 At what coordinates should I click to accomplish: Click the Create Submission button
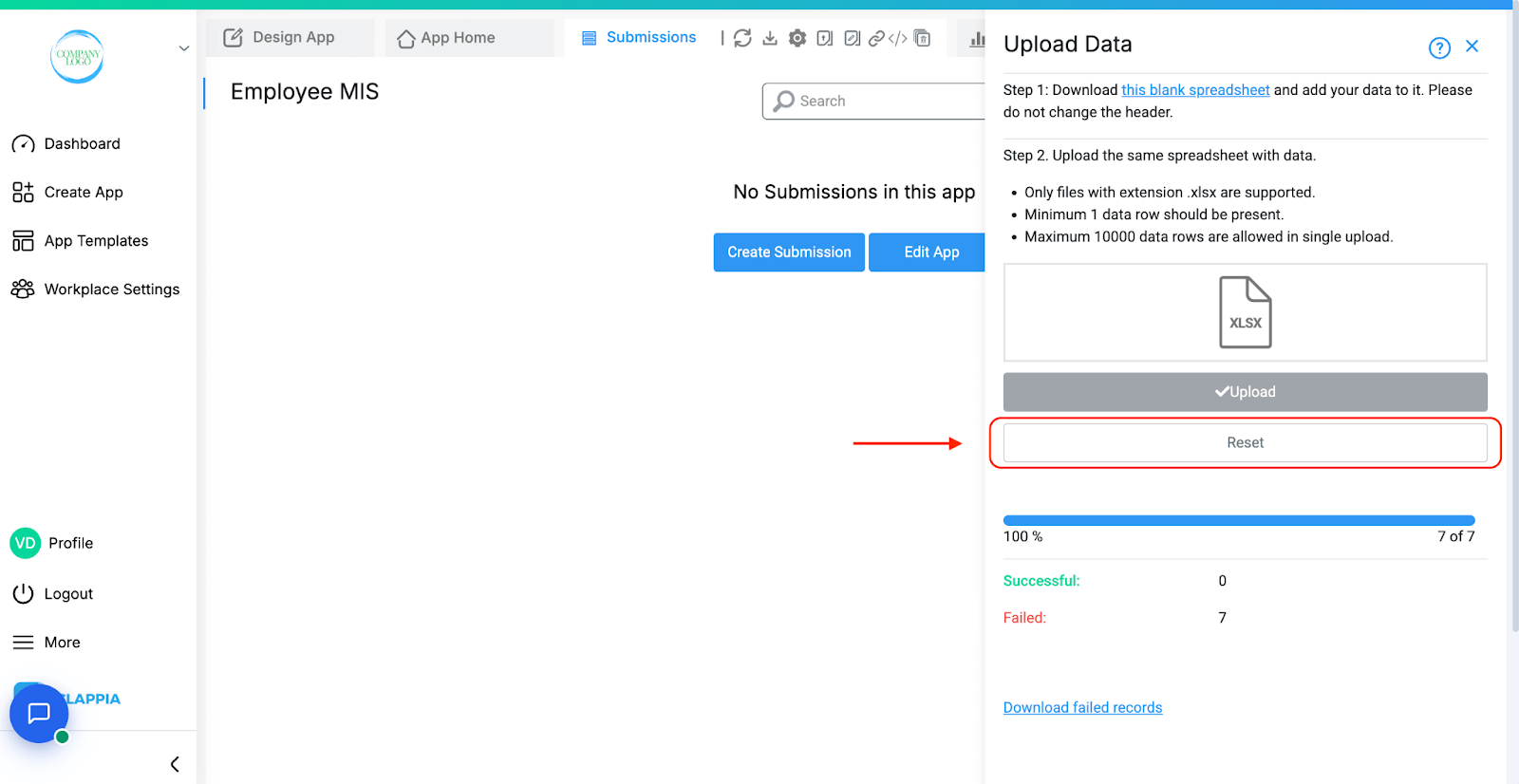[x=789, y=252]
